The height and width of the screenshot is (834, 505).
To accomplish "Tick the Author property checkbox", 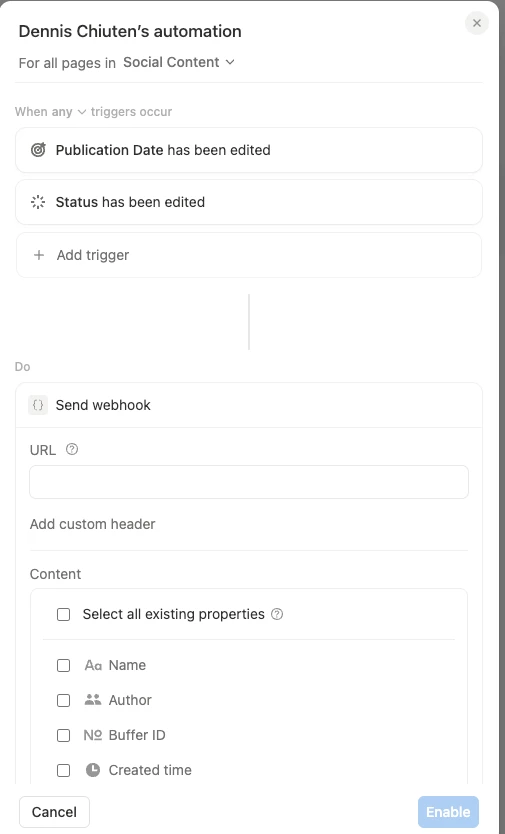I will coord(63,700).
